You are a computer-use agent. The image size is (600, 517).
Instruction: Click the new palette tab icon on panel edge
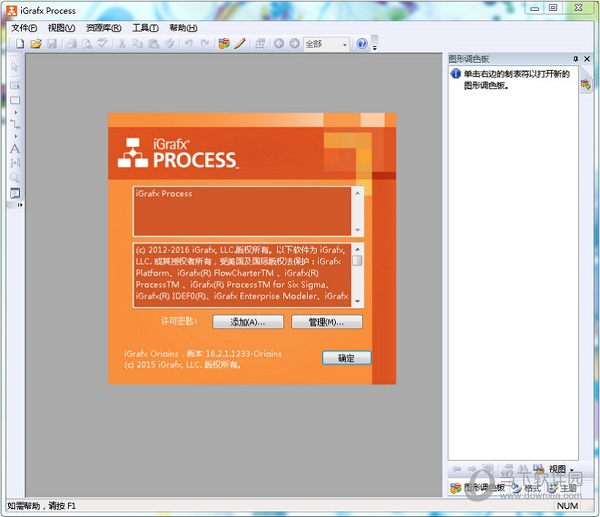[x=585, y=83]
